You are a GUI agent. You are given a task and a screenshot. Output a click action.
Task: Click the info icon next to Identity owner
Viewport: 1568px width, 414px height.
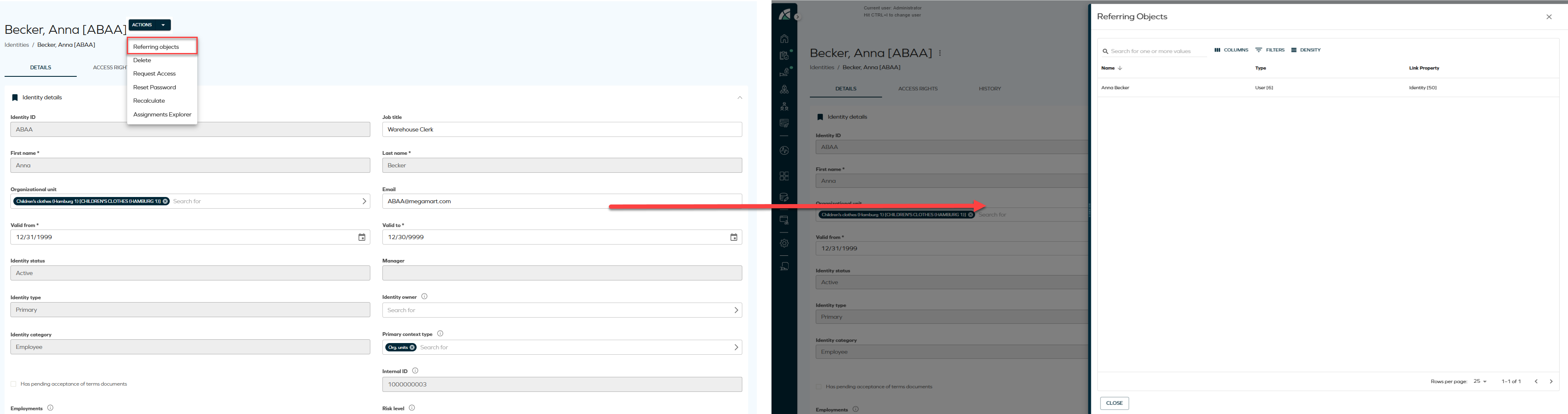click(424, 296)
